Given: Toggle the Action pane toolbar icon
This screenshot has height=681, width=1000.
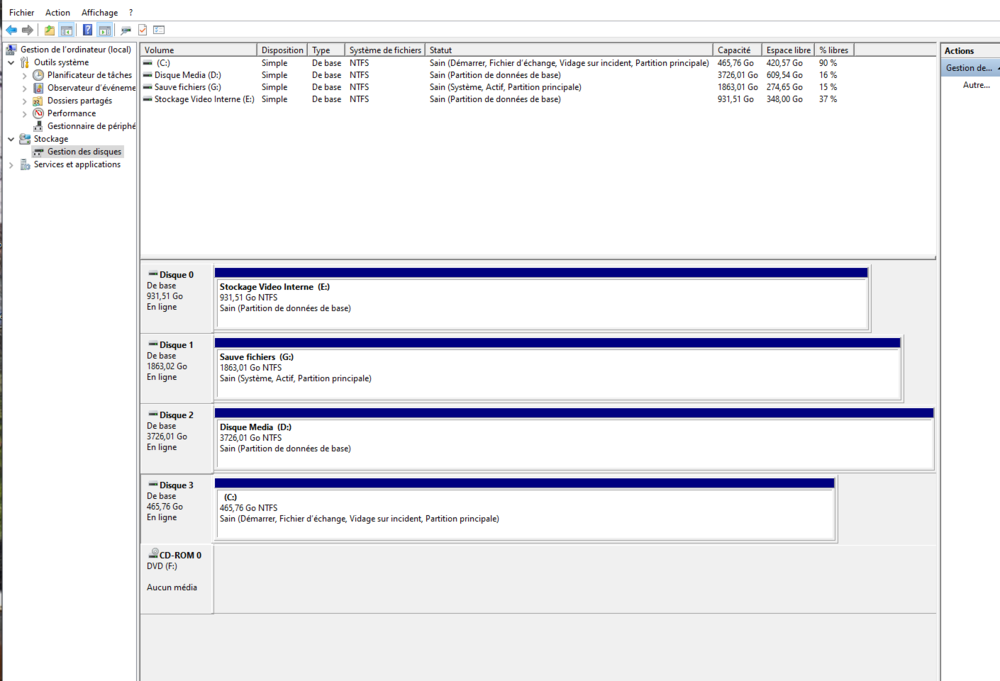Looking at the screenshot, I should (x=104, y=30).
